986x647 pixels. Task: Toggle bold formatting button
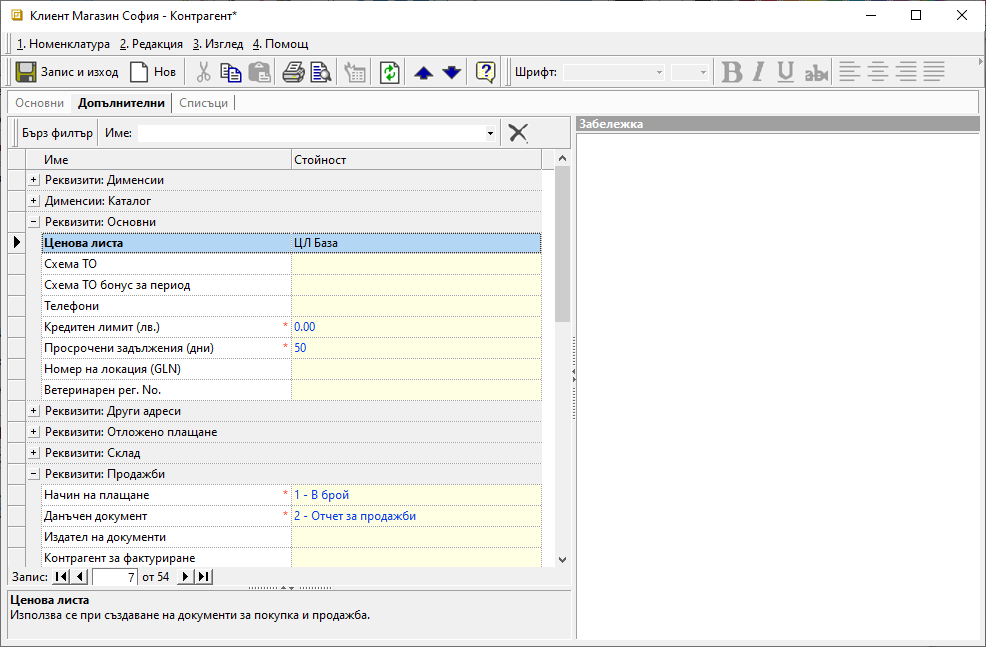732,72
